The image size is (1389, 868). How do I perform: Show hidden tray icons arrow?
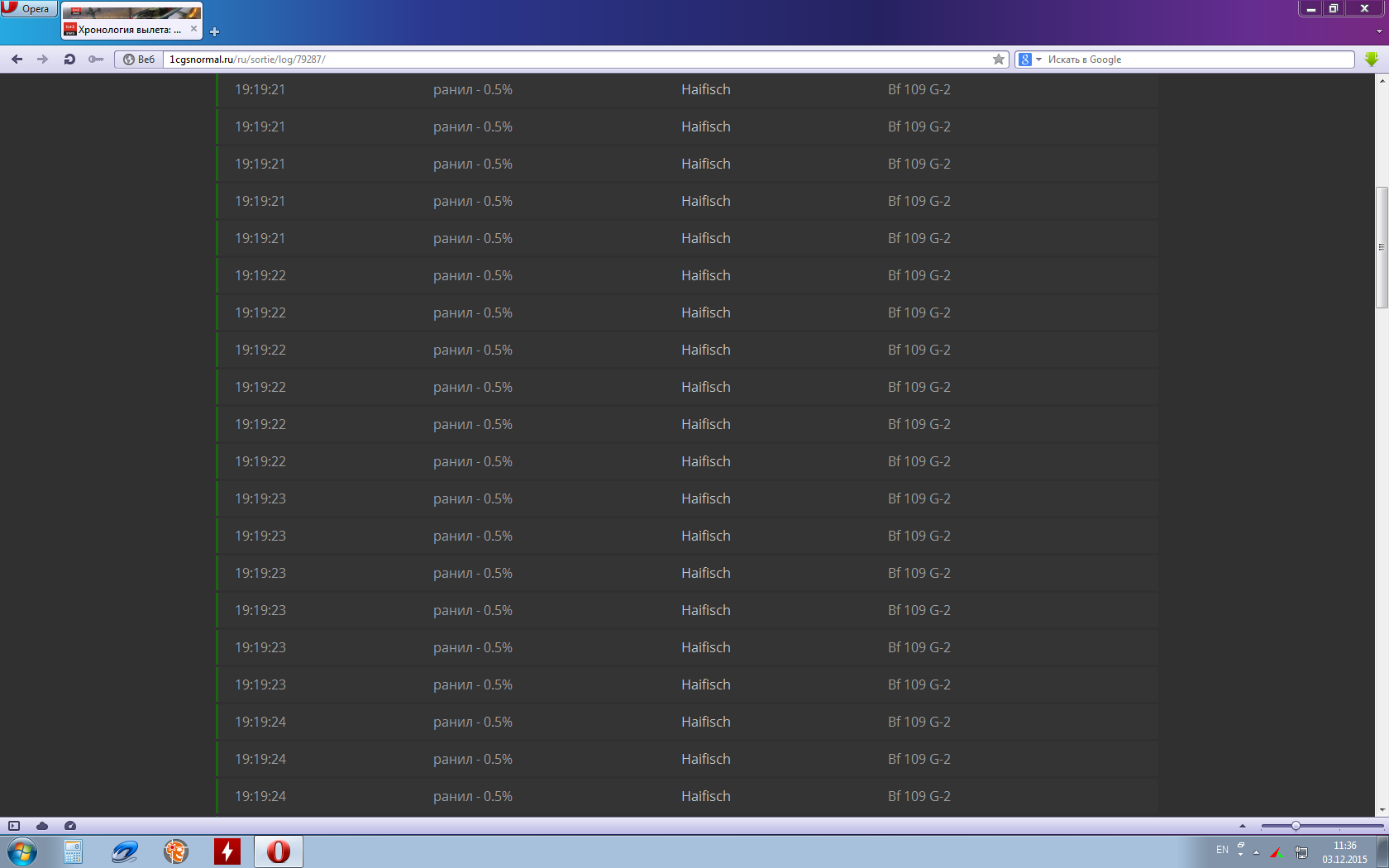1256,852
